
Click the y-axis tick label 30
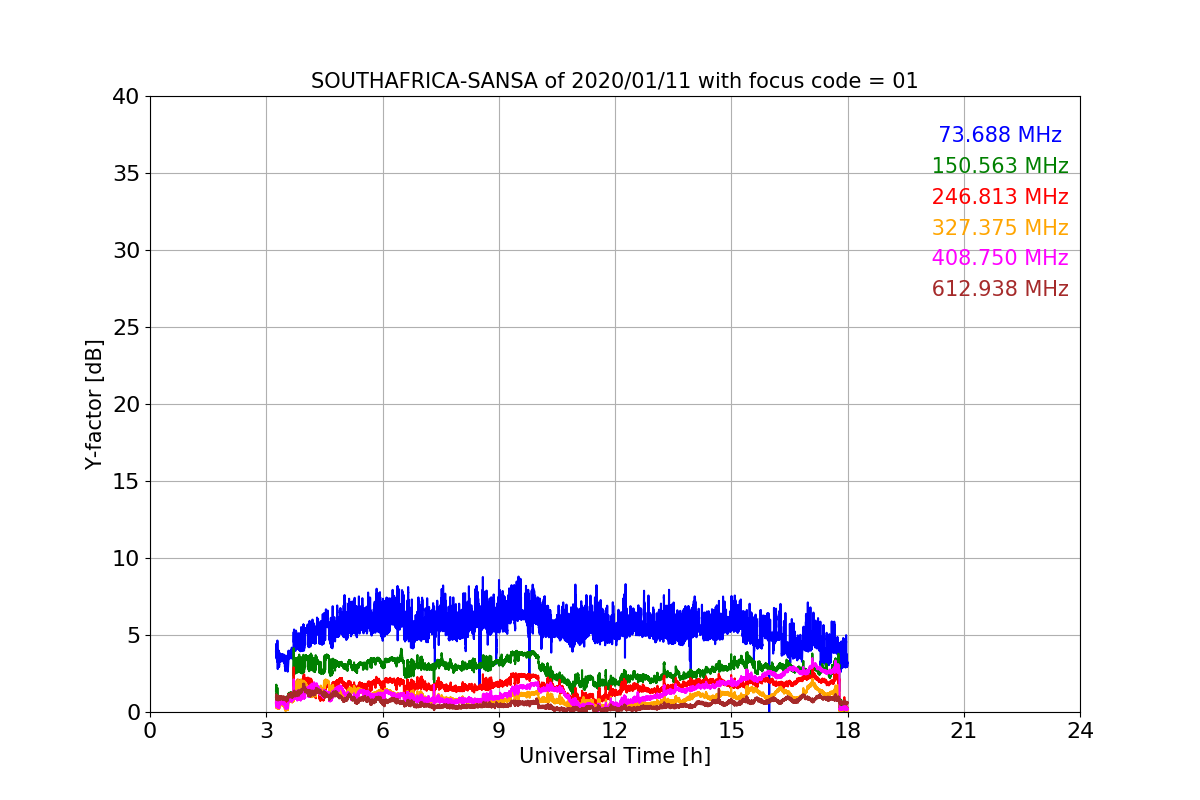(126, 251)
